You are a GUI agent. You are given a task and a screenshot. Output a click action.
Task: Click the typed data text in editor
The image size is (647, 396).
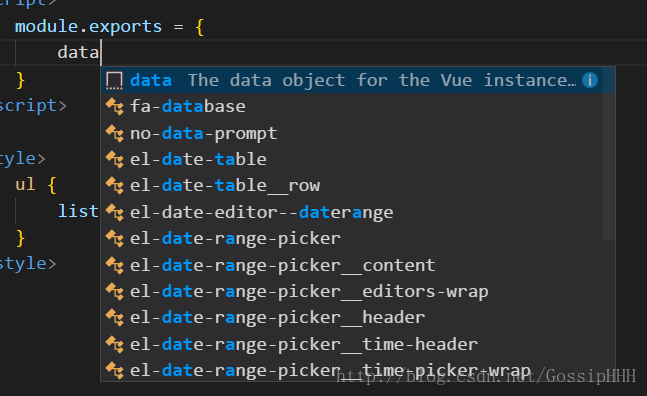(78, 53)
